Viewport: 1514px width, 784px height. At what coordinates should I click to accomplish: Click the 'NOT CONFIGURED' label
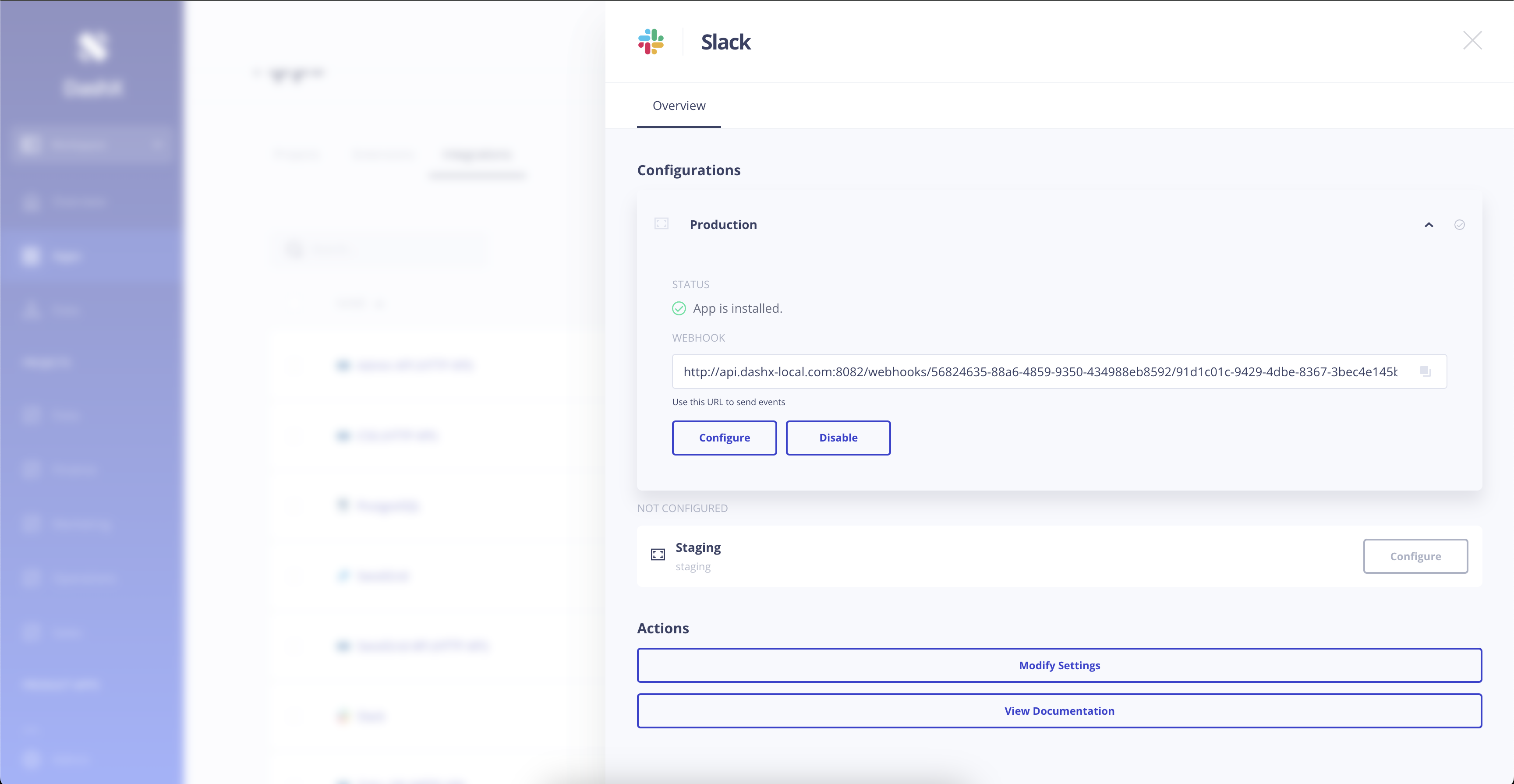[683, 509]
